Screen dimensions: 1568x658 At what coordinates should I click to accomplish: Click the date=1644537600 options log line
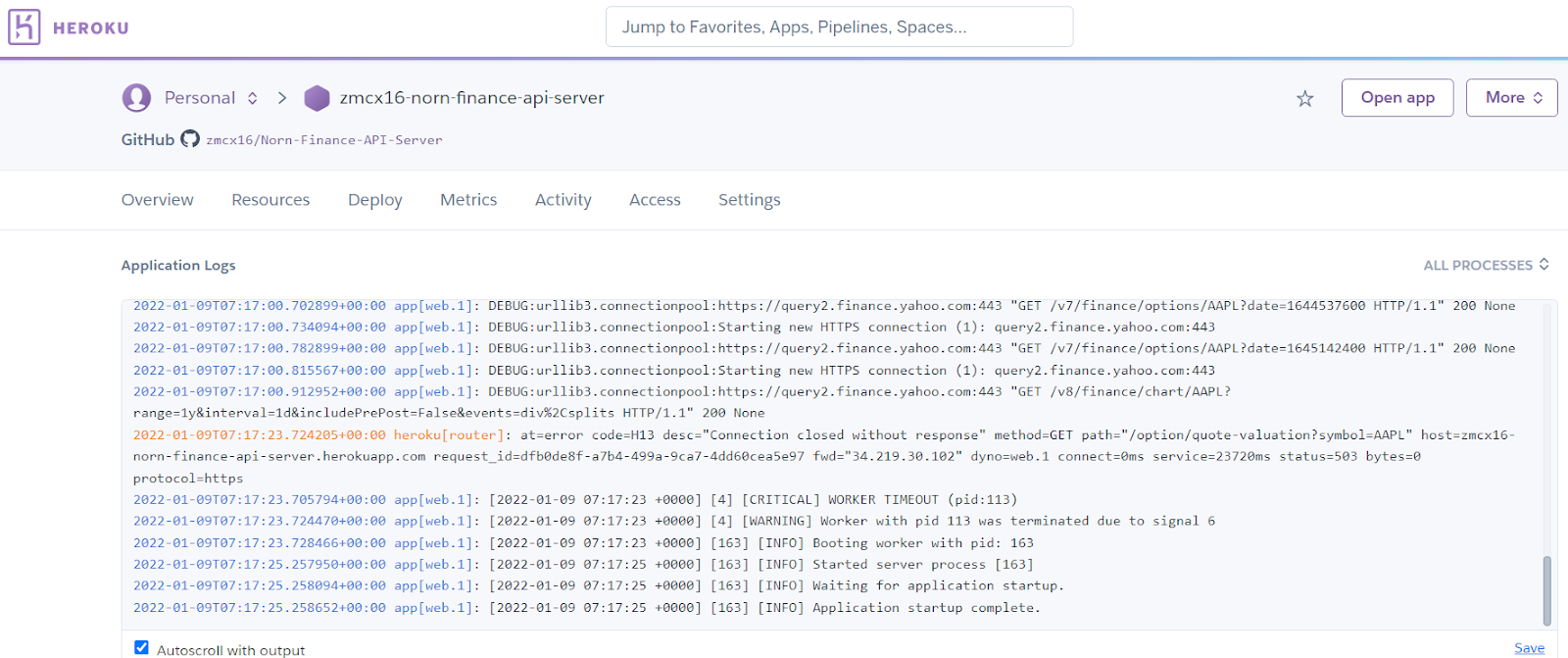click(x=824, y=306)
